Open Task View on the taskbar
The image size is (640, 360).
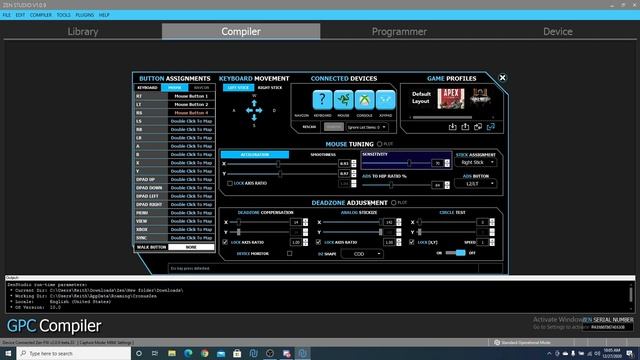click(155, 353)
